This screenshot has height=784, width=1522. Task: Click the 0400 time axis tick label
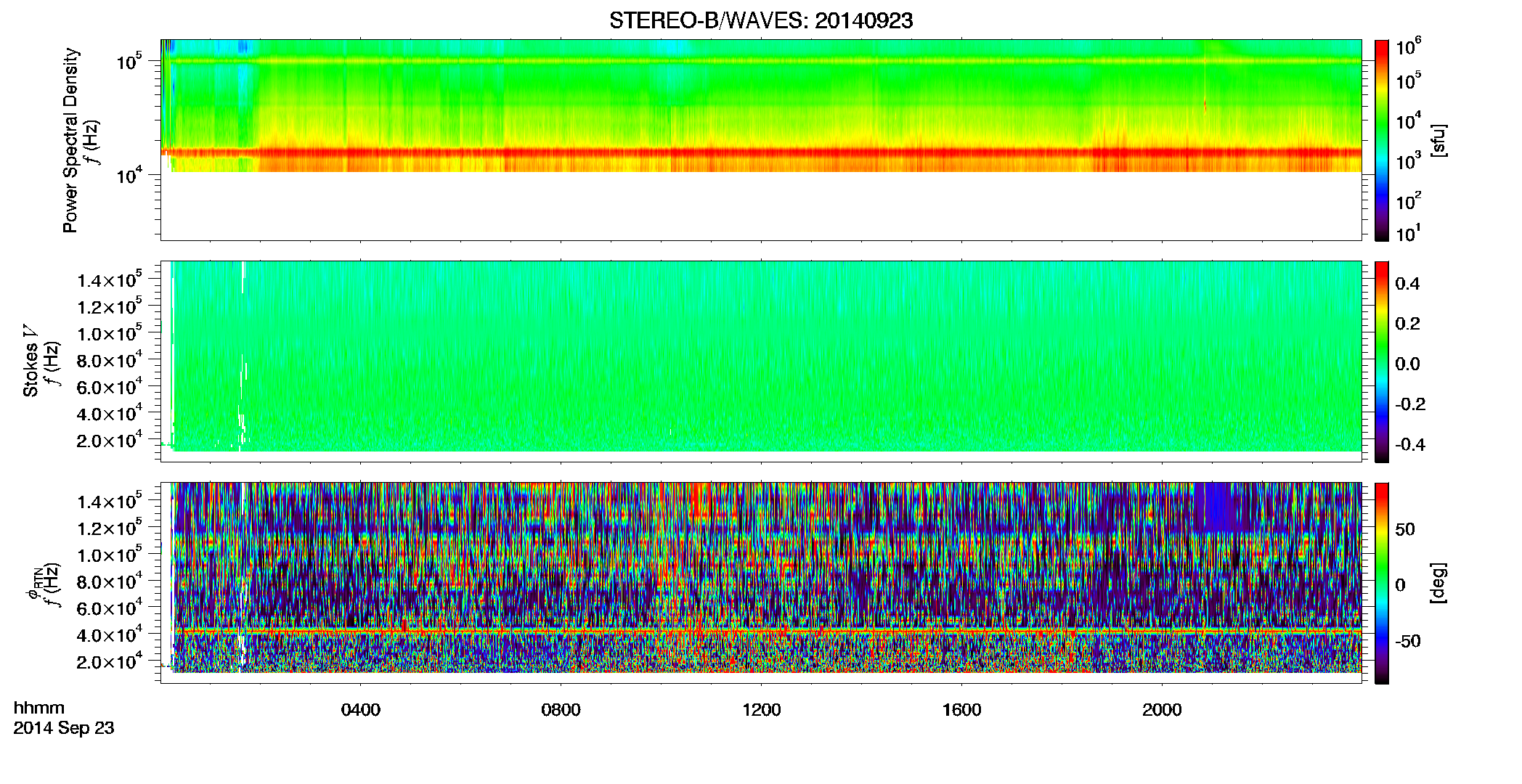(x=360, y=710)
